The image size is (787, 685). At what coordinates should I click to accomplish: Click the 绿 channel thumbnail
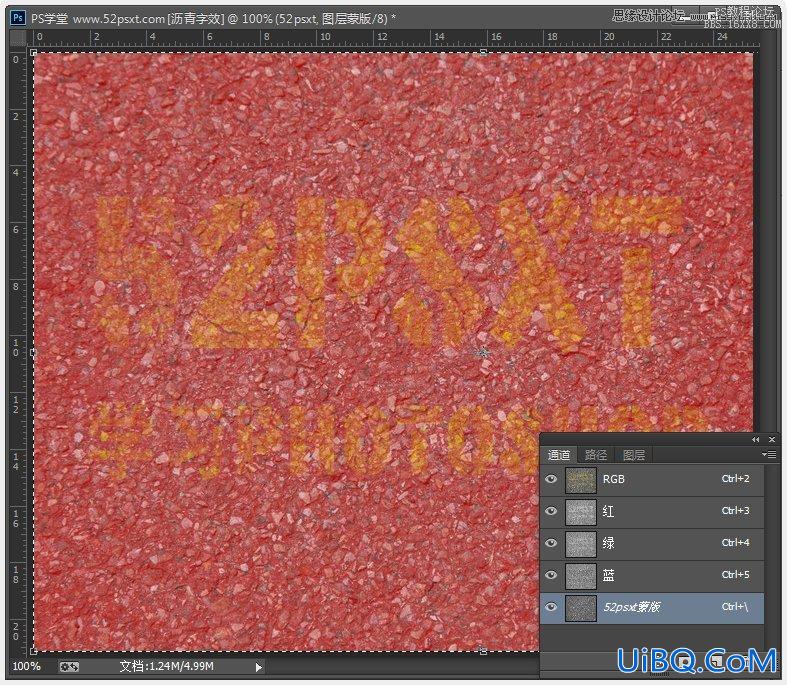[581, 544]
